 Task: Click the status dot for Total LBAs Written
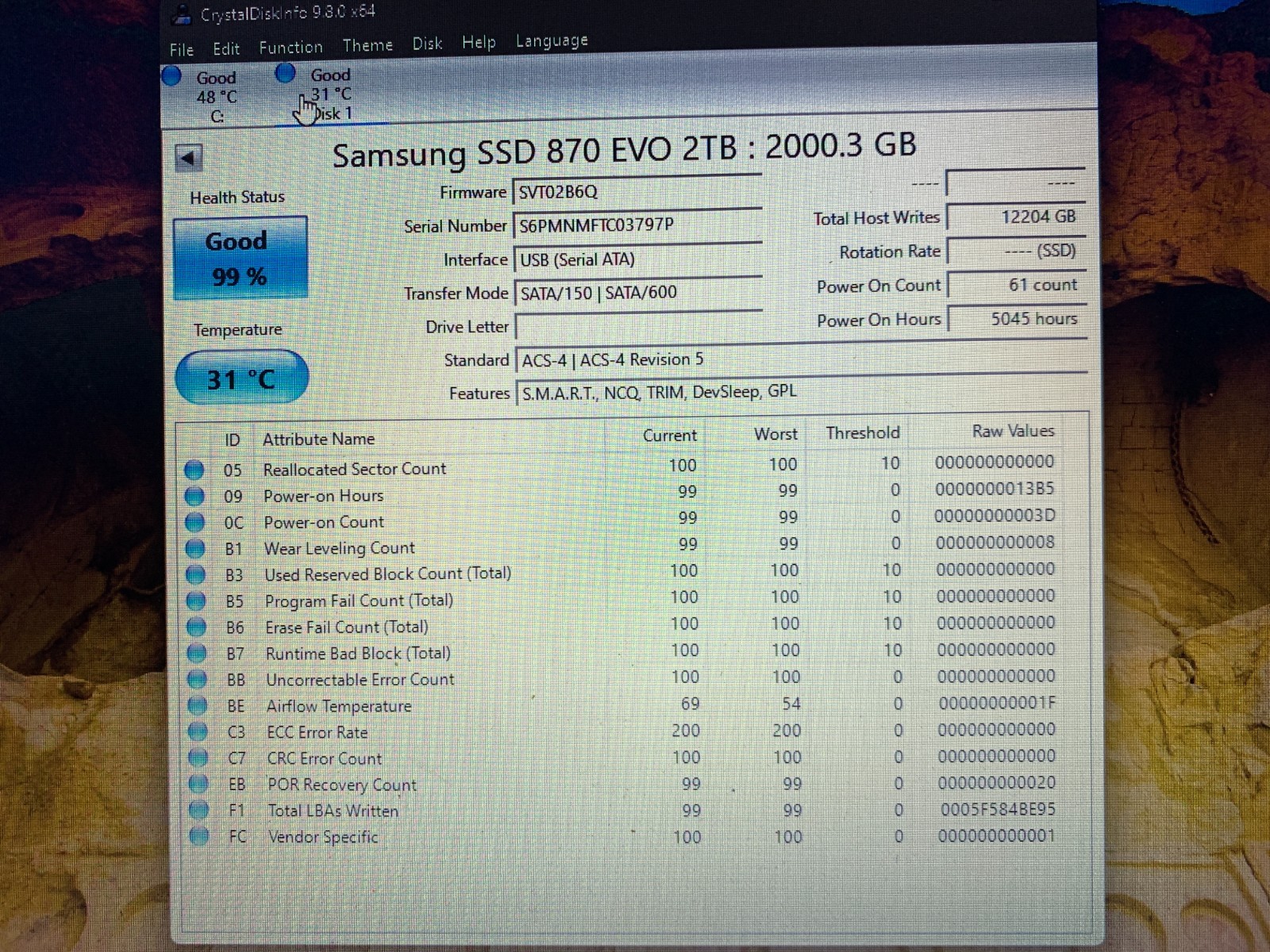tap(199, 811)
